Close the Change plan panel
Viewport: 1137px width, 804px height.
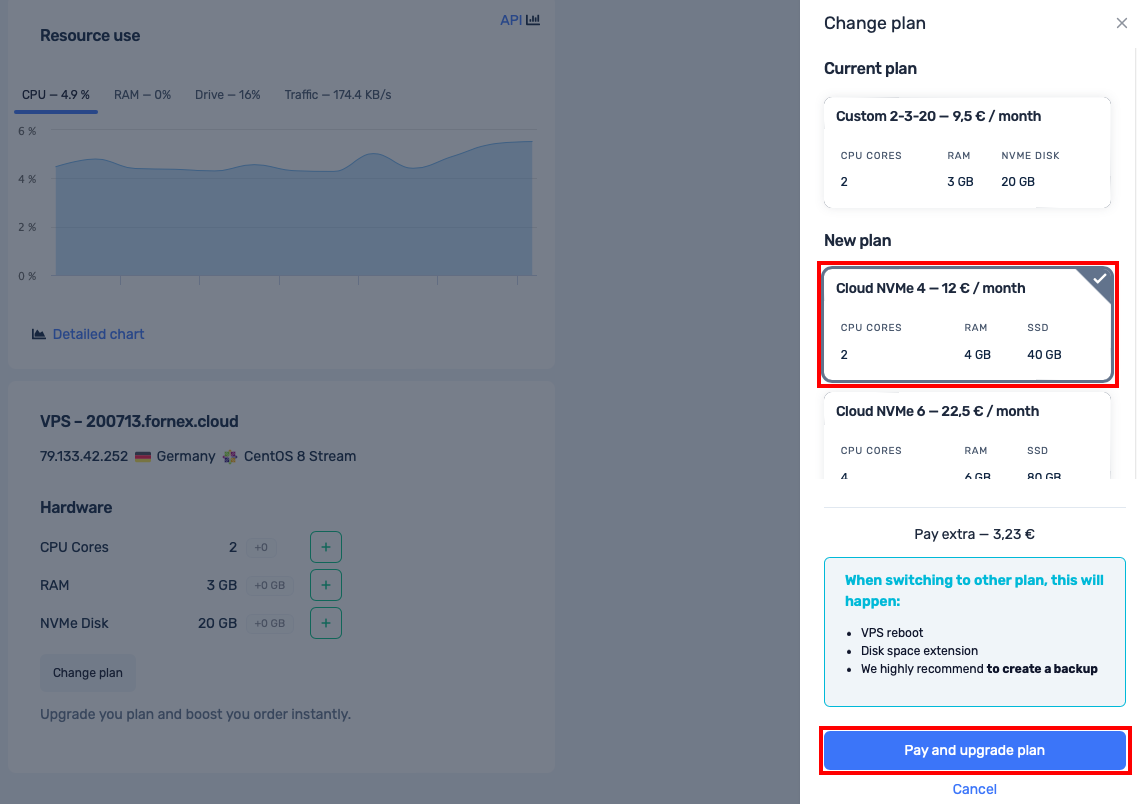point(1121,23)
